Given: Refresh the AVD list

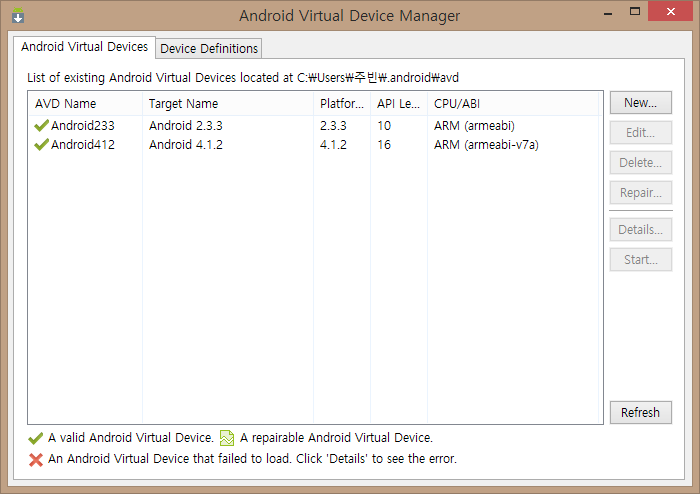Looking at the screenshot, I should pyautogui.click(x=641, y=412).
